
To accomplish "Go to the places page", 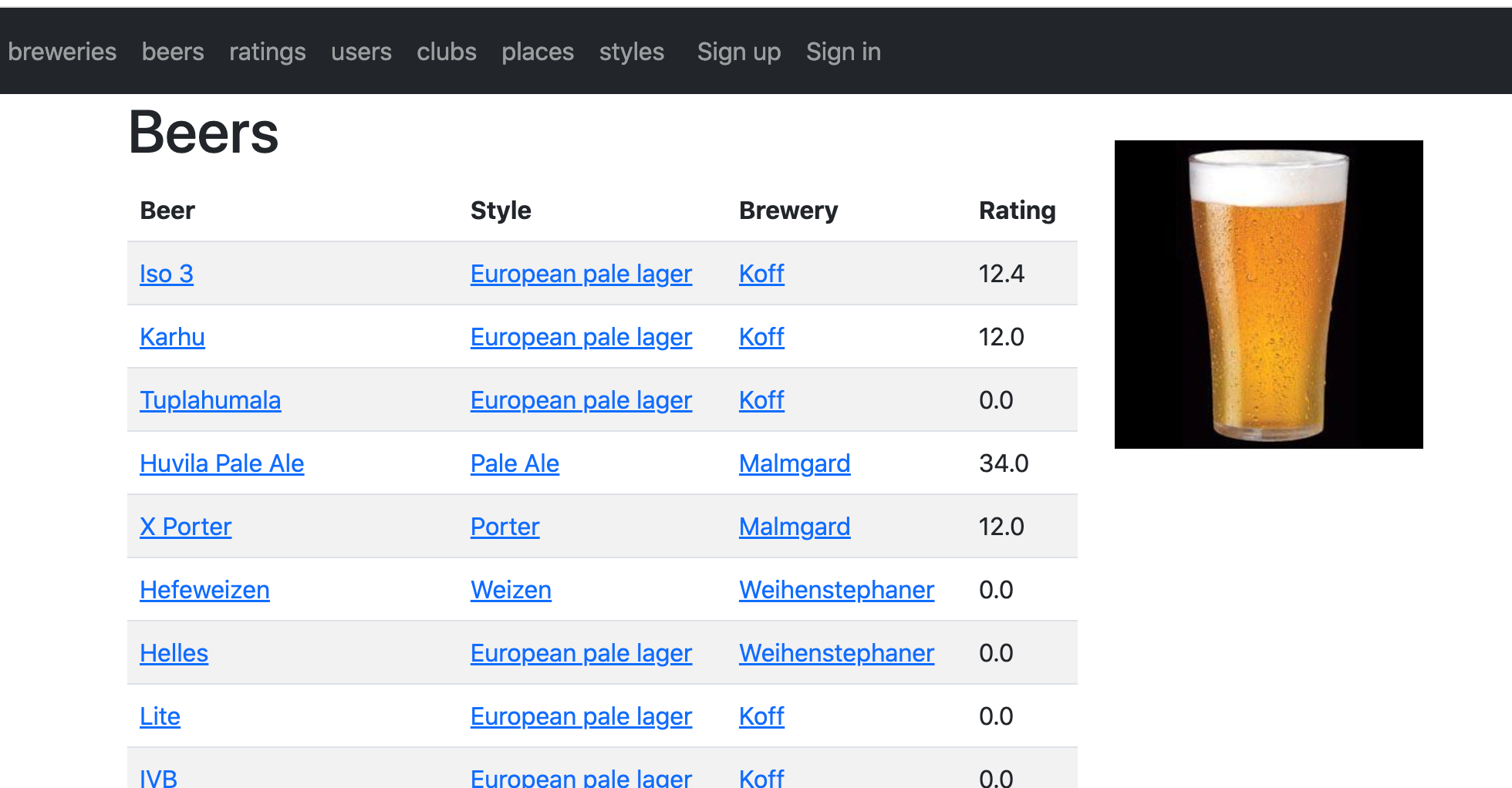I will tap(538, 52).
